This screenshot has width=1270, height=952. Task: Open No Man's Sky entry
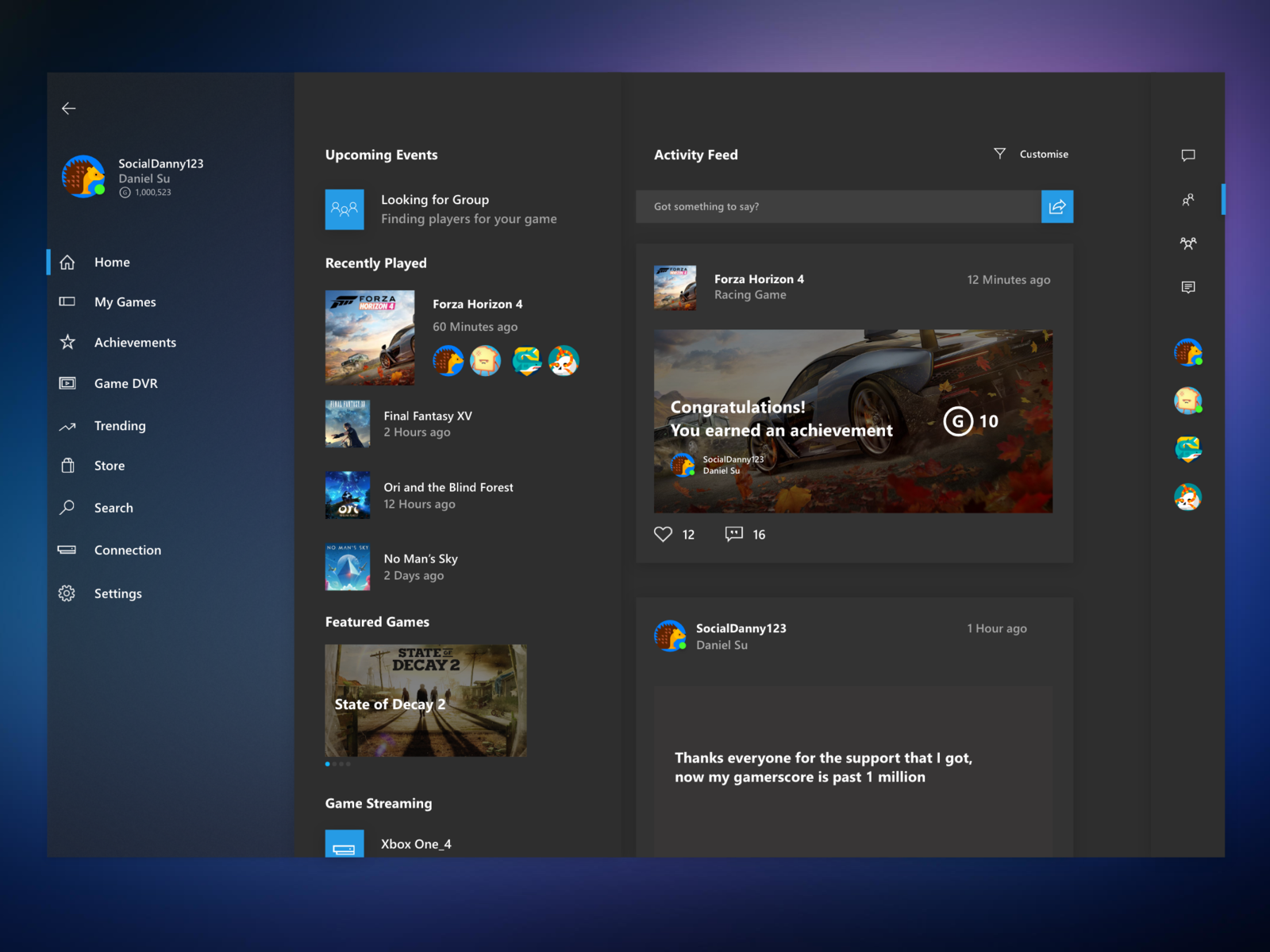pyautogui.click(x=392, y=566)
